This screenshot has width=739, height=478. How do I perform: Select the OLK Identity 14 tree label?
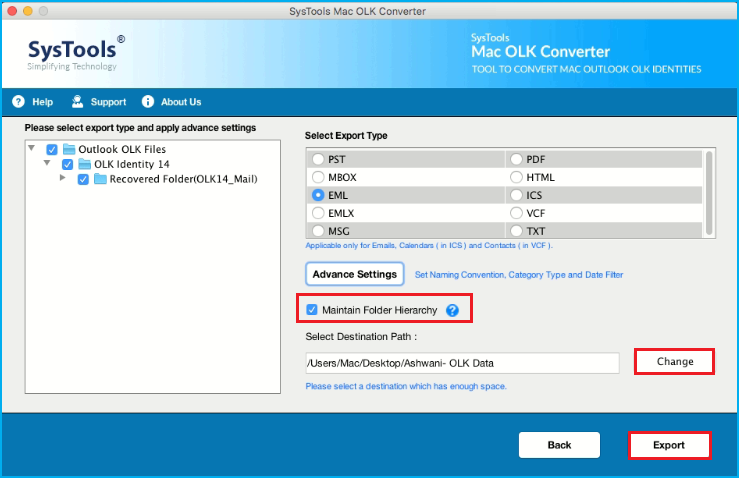(x=131, y=164)
